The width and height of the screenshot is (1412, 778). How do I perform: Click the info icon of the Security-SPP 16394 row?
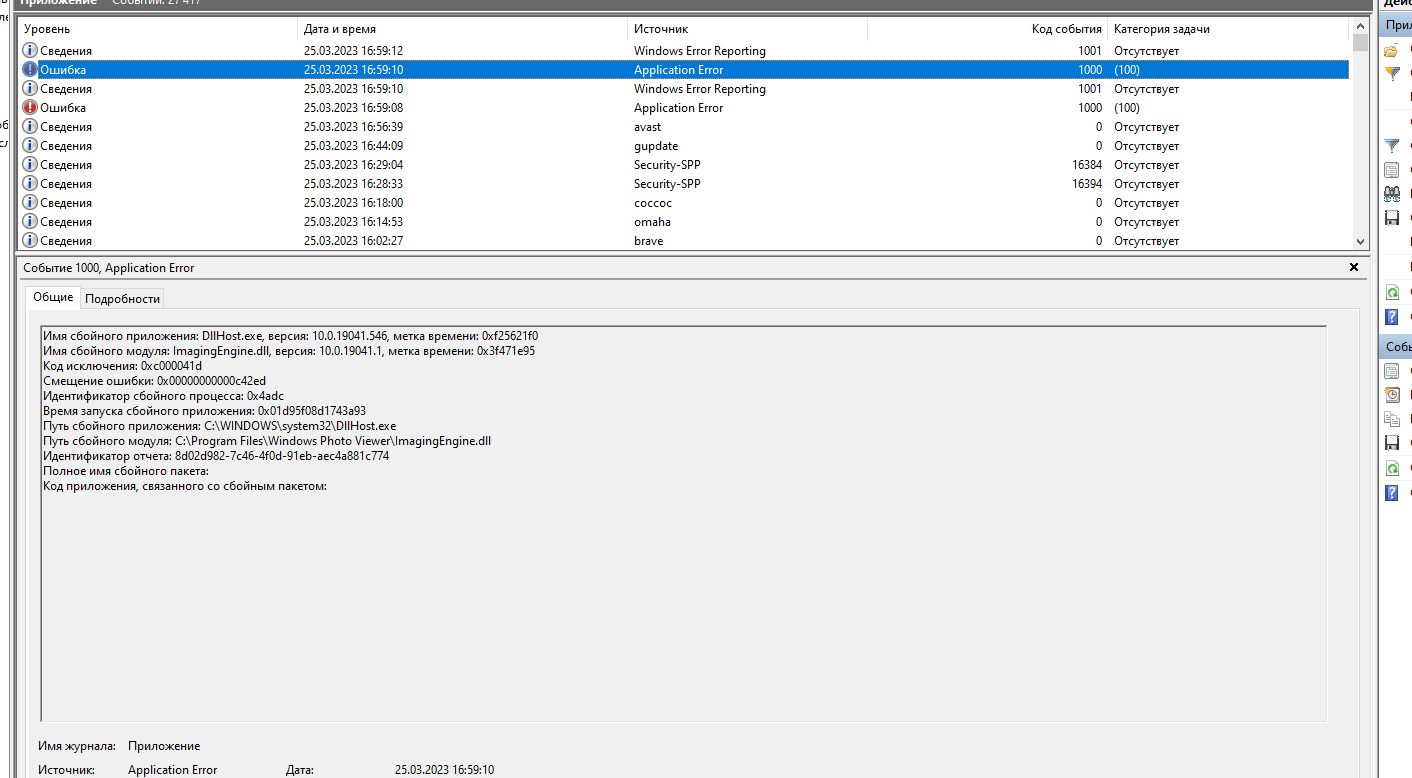pyautogui.click(x=30, y=184)
